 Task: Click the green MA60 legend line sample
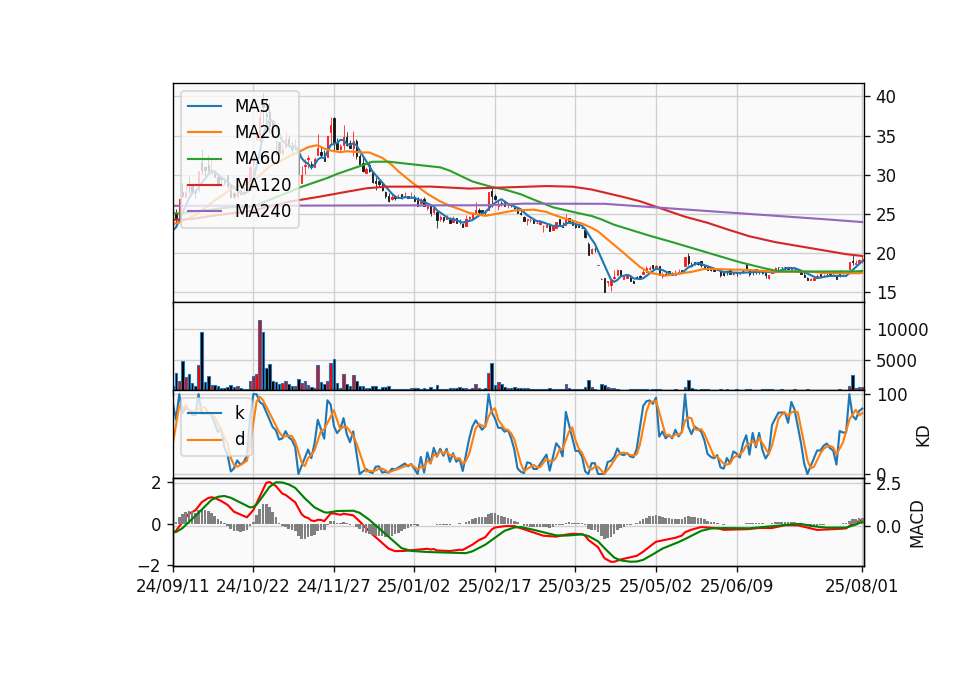coord(204,159)
